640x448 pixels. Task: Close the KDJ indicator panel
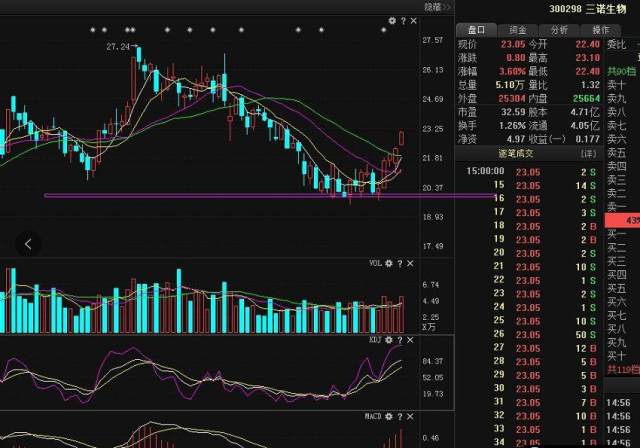[x=410, y=339]
